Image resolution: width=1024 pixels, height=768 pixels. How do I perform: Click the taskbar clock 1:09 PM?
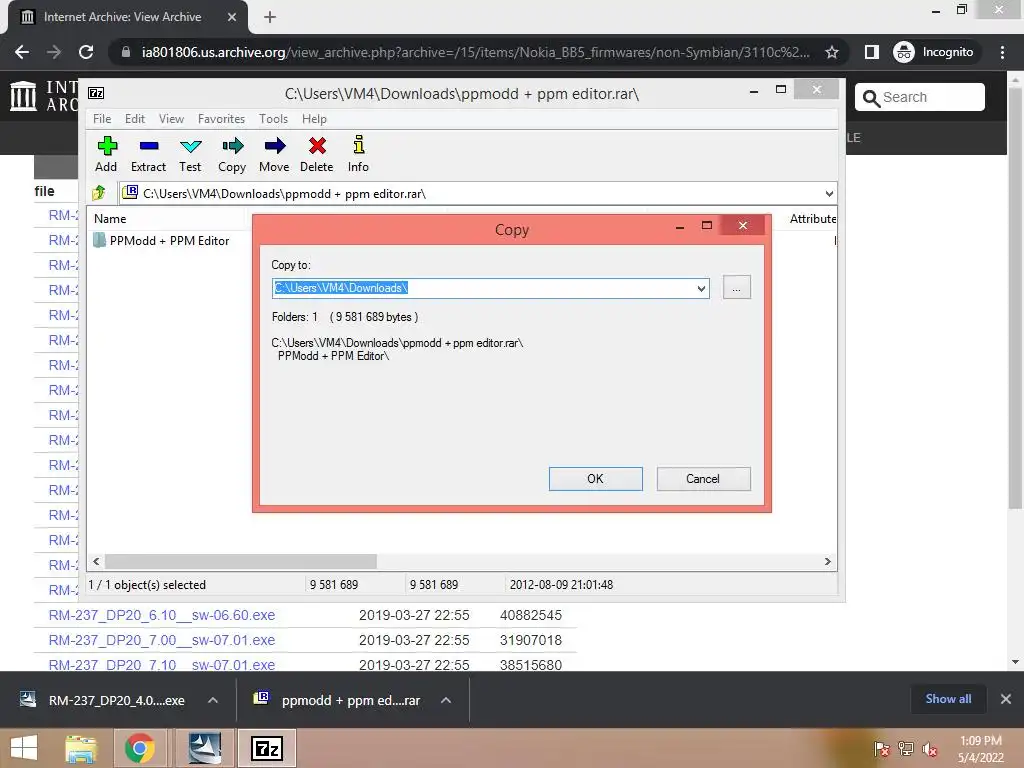(x=981, y=749)
